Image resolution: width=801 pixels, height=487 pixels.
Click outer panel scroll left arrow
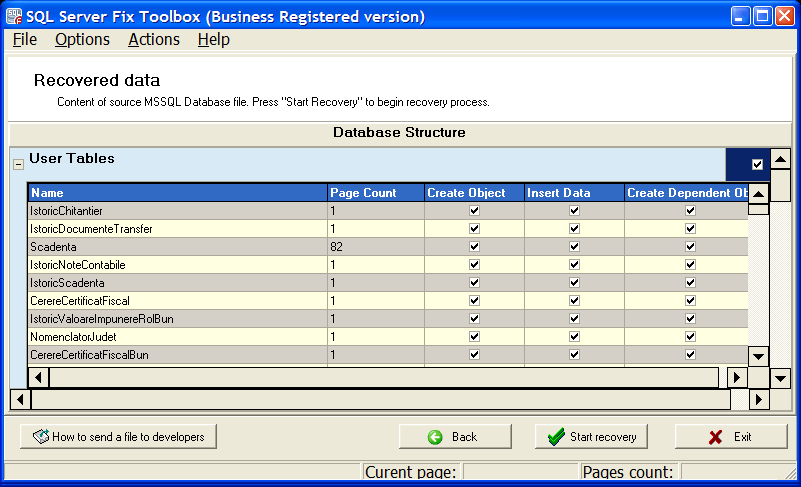[x=20, y=399]
